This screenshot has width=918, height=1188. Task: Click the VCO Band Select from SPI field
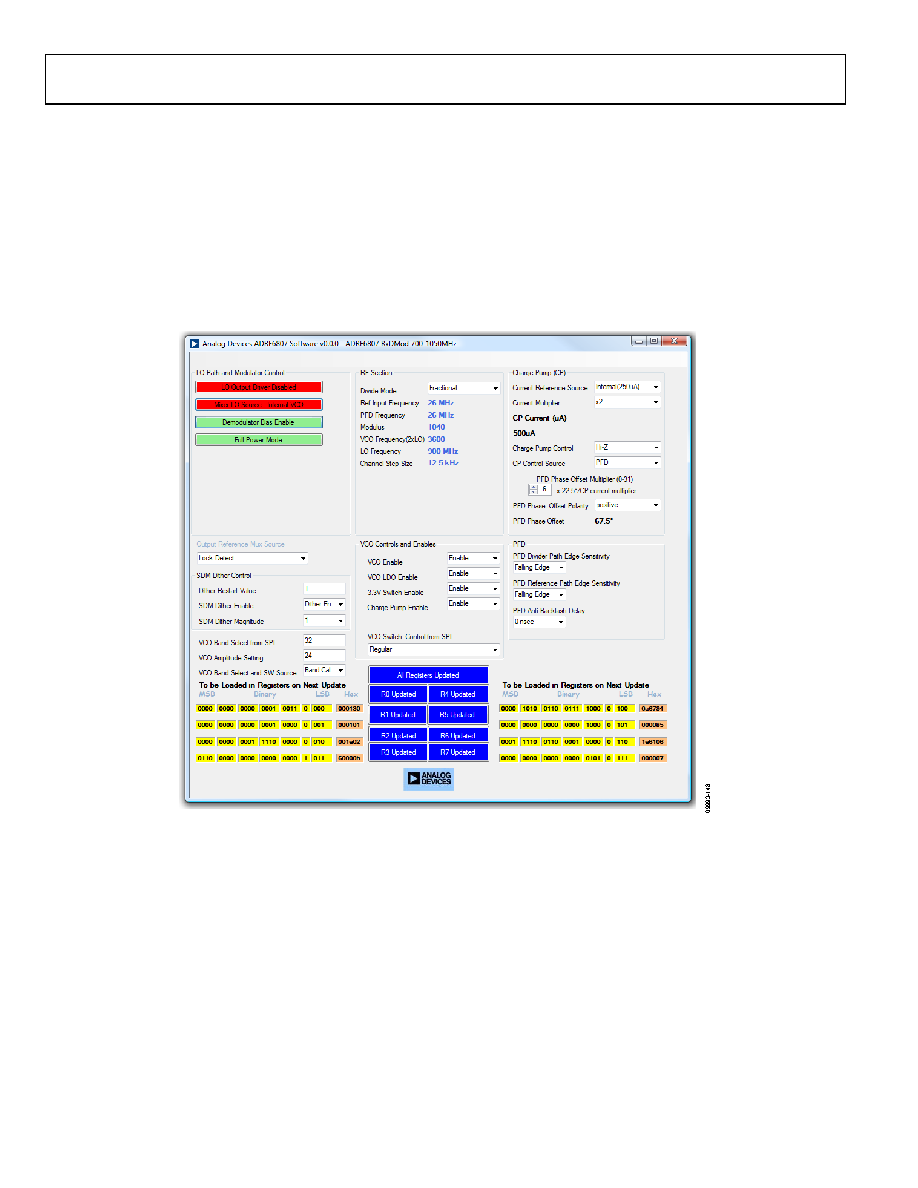[324, 641]
